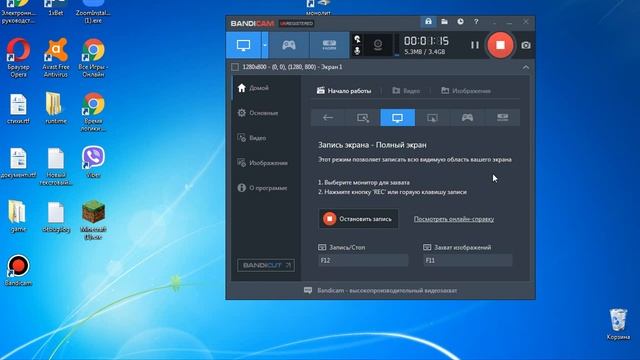Select rectangle area recording mode icon
The width and height of the screenshot is (640, 360).
[x=363, y=118]
